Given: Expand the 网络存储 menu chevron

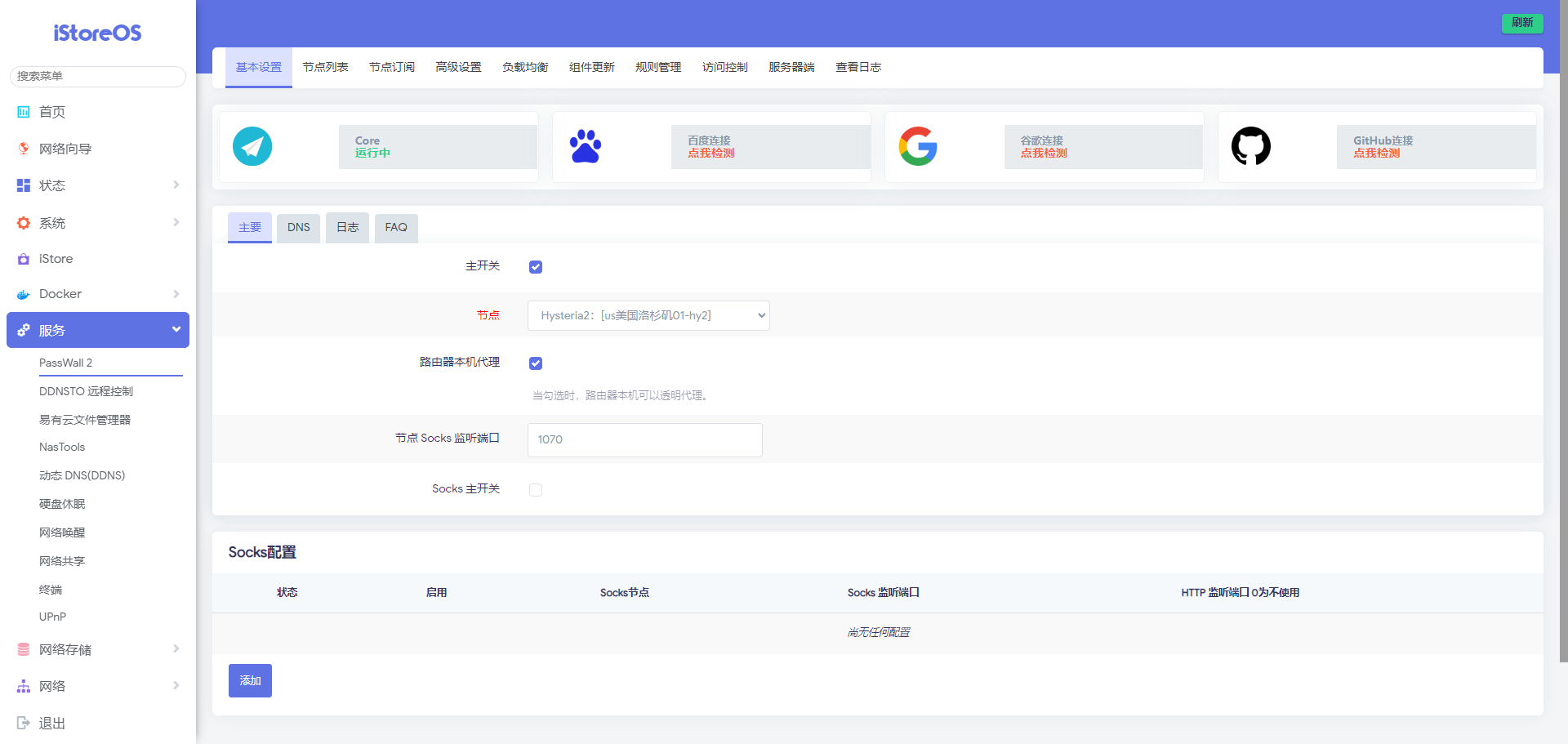Looking at the screenshot, I should tap(176, 649).
